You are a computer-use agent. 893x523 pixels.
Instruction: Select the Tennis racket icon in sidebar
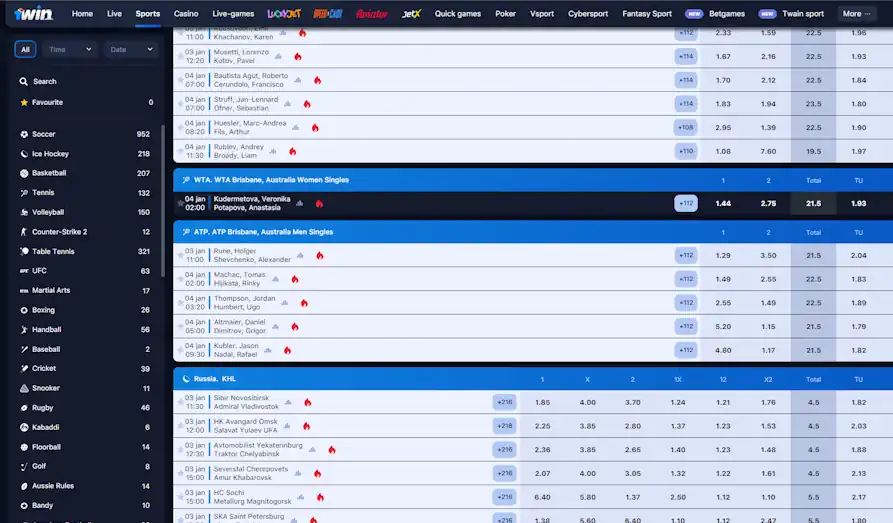pos(24,193)
